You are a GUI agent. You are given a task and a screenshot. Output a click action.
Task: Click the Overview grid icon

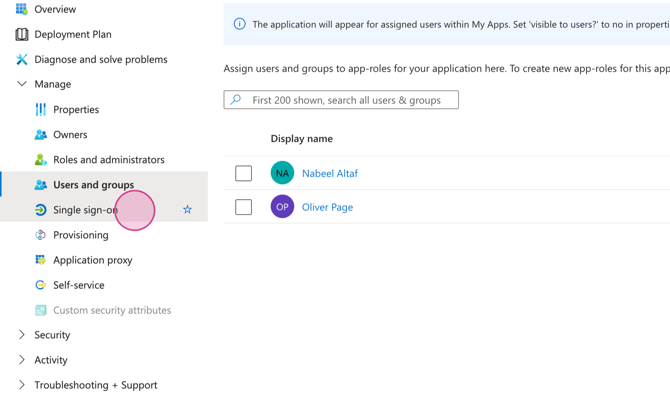coord(21,9)
